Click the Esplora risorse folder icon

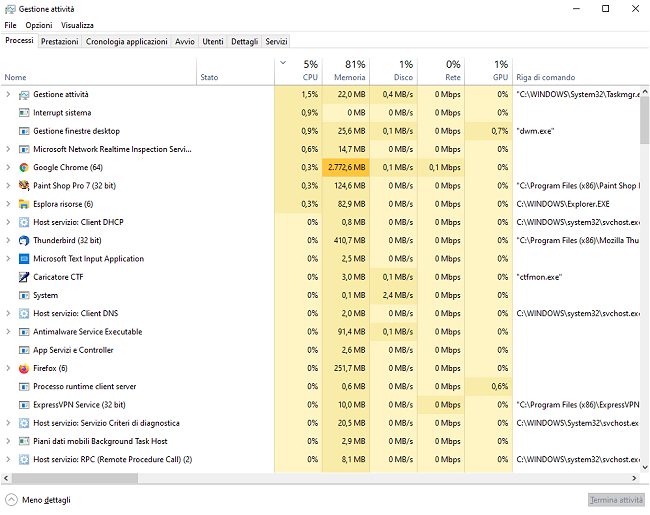point(24,204)
